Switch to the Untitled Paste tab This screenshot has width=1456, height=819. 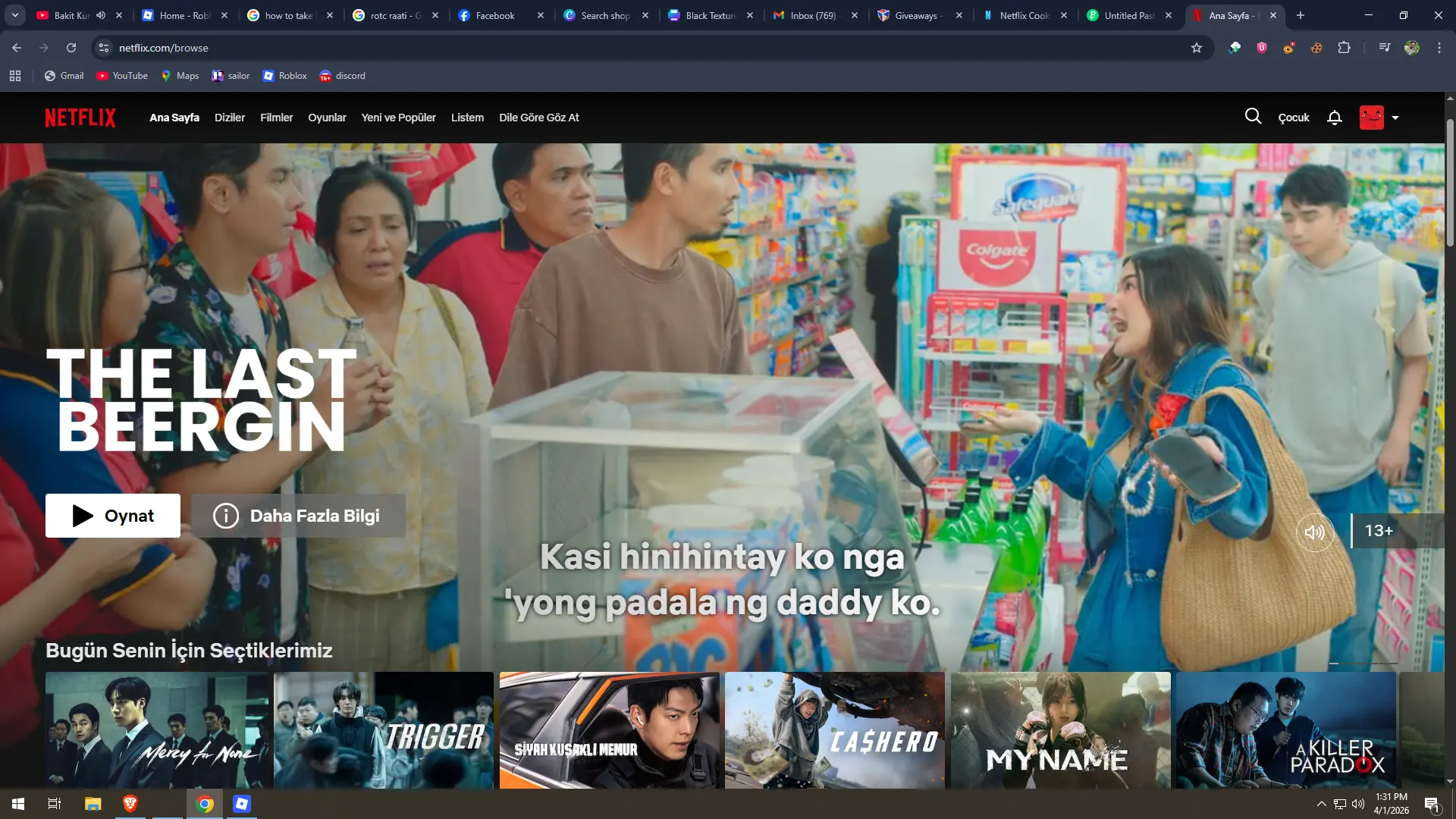[x=1130, y=15]
